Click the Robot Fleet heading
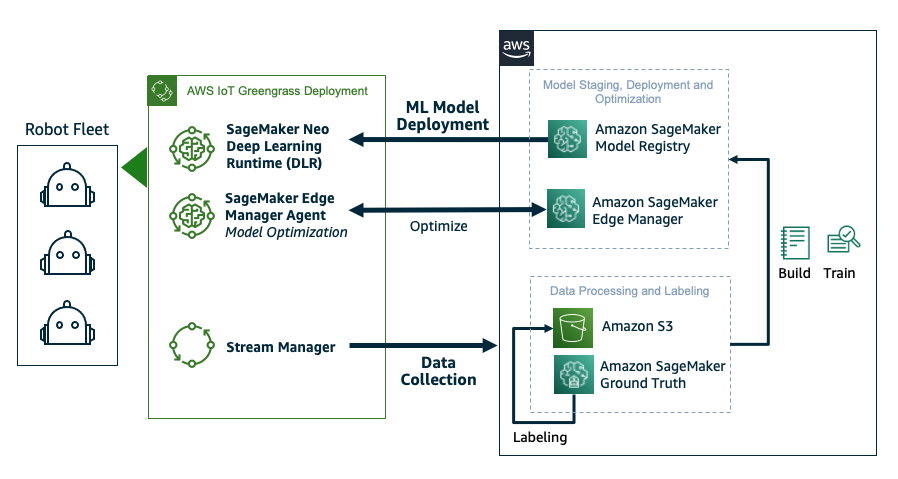Screen dimensions: 898x479 pos(67,129)
